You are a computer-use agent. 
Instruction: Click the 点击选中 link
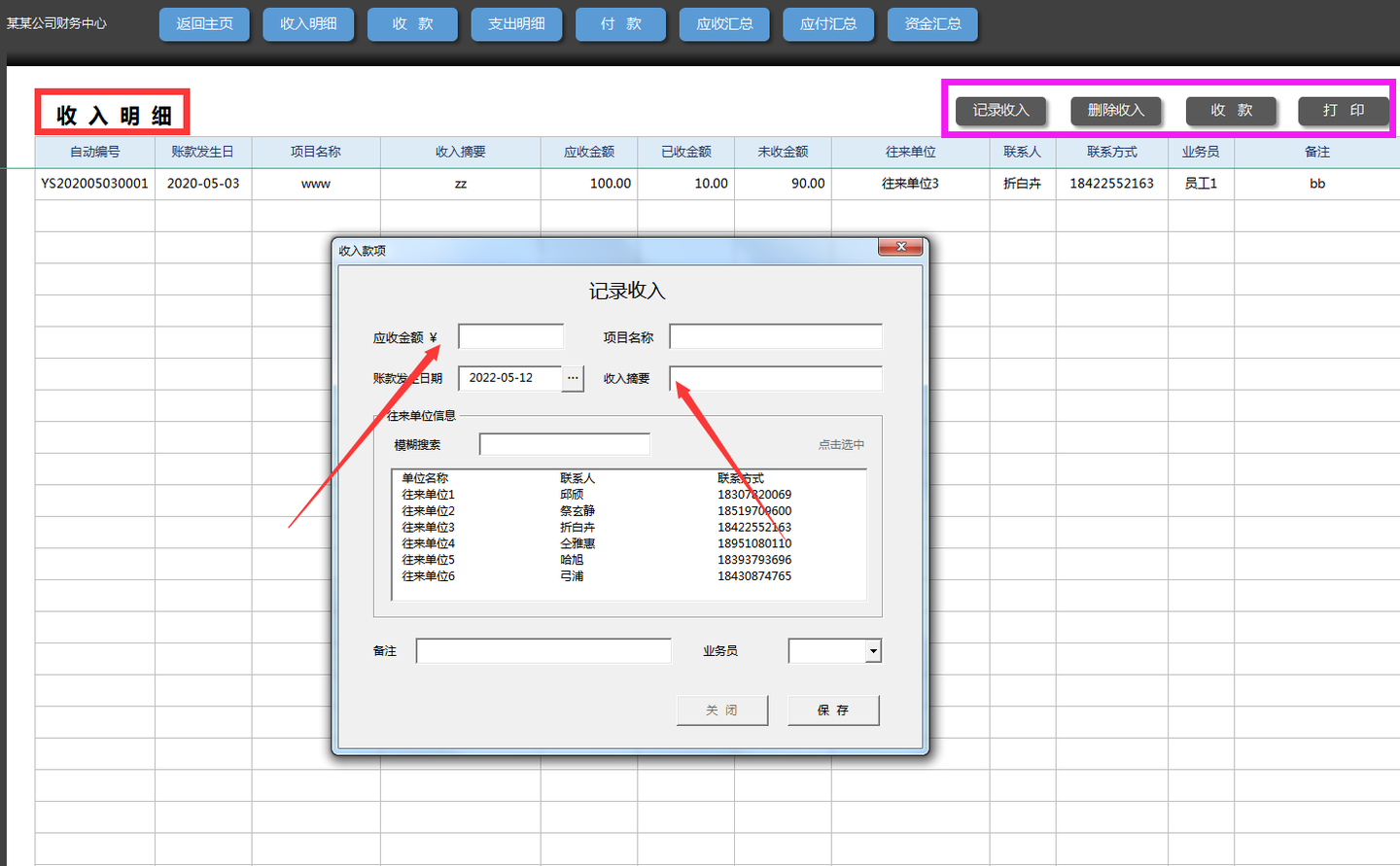[x=841, y=444]
